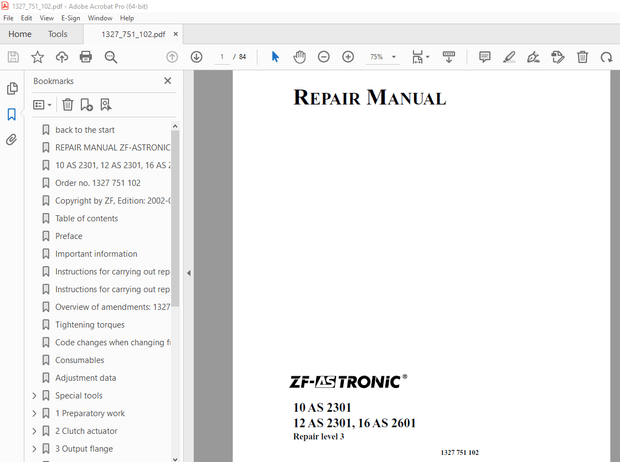Image resolution: width=620 pixels, height=462 pixels.
Task: Go to next page arrow
Action: click(x=197, y=57)
